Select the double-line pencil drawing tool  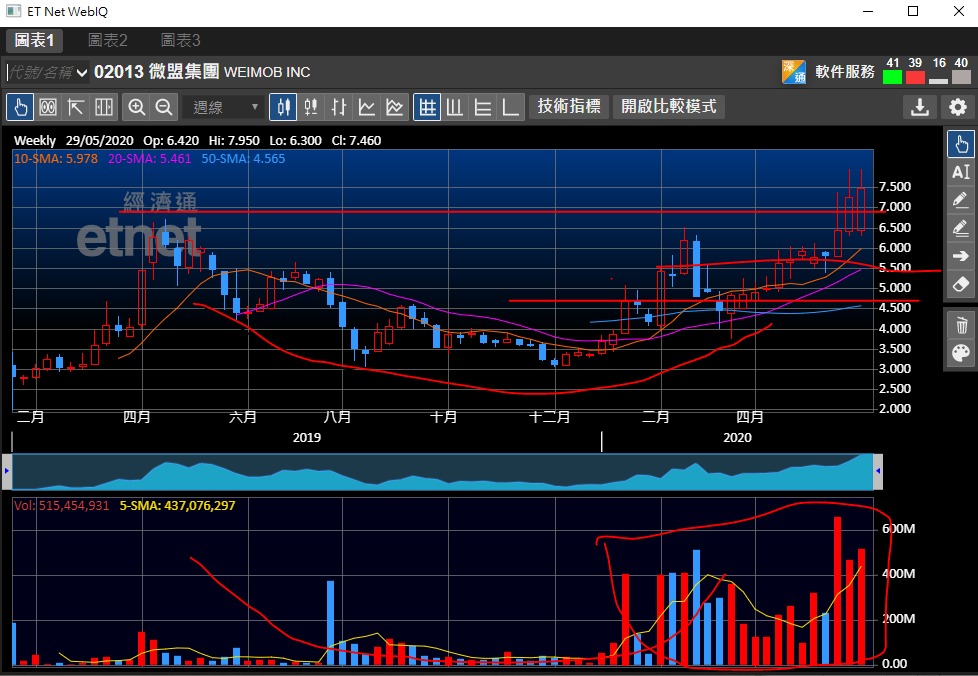click(961, 228)
